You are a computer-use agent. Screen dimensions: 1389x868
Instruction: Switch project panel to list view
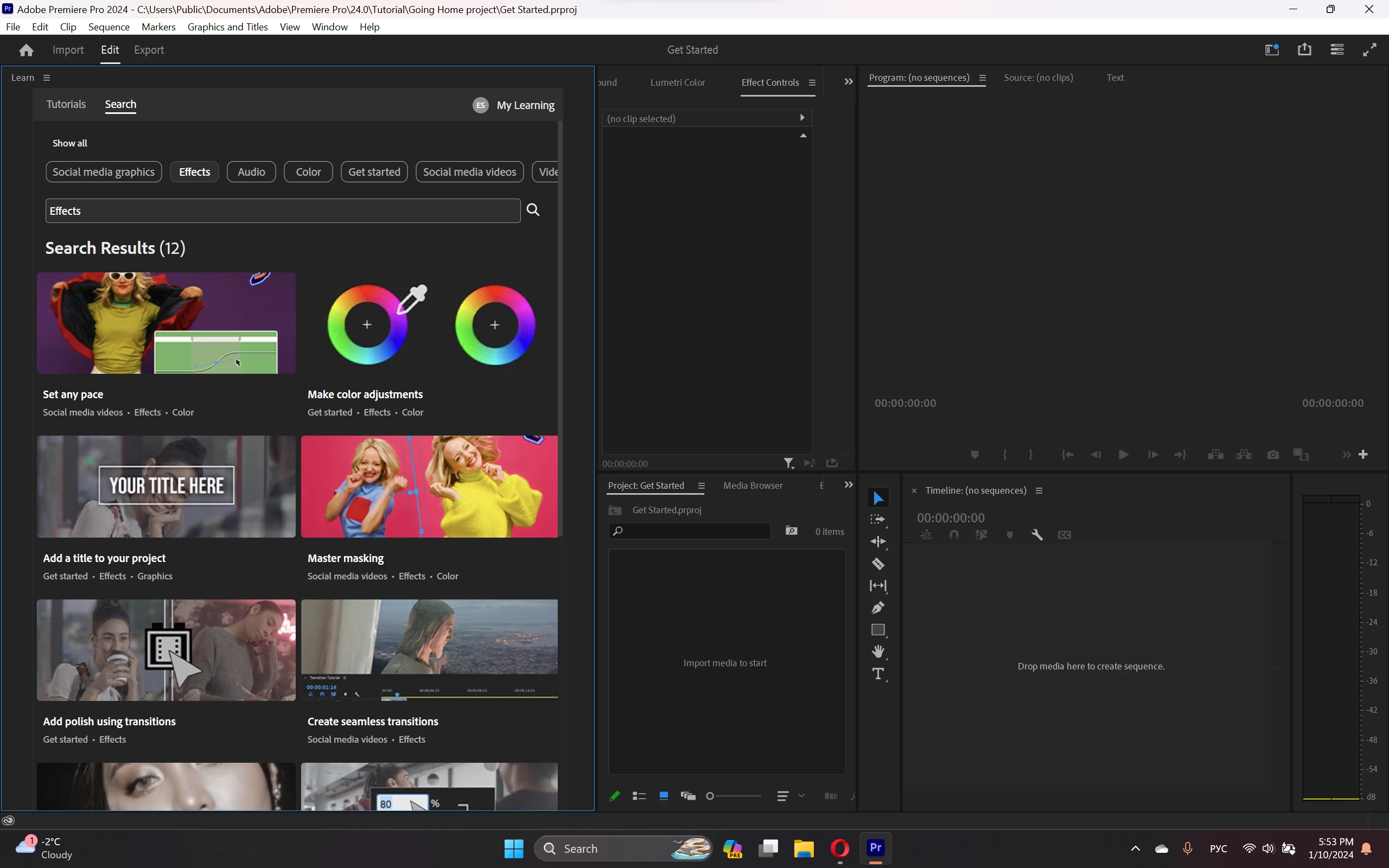coord(639,796)
